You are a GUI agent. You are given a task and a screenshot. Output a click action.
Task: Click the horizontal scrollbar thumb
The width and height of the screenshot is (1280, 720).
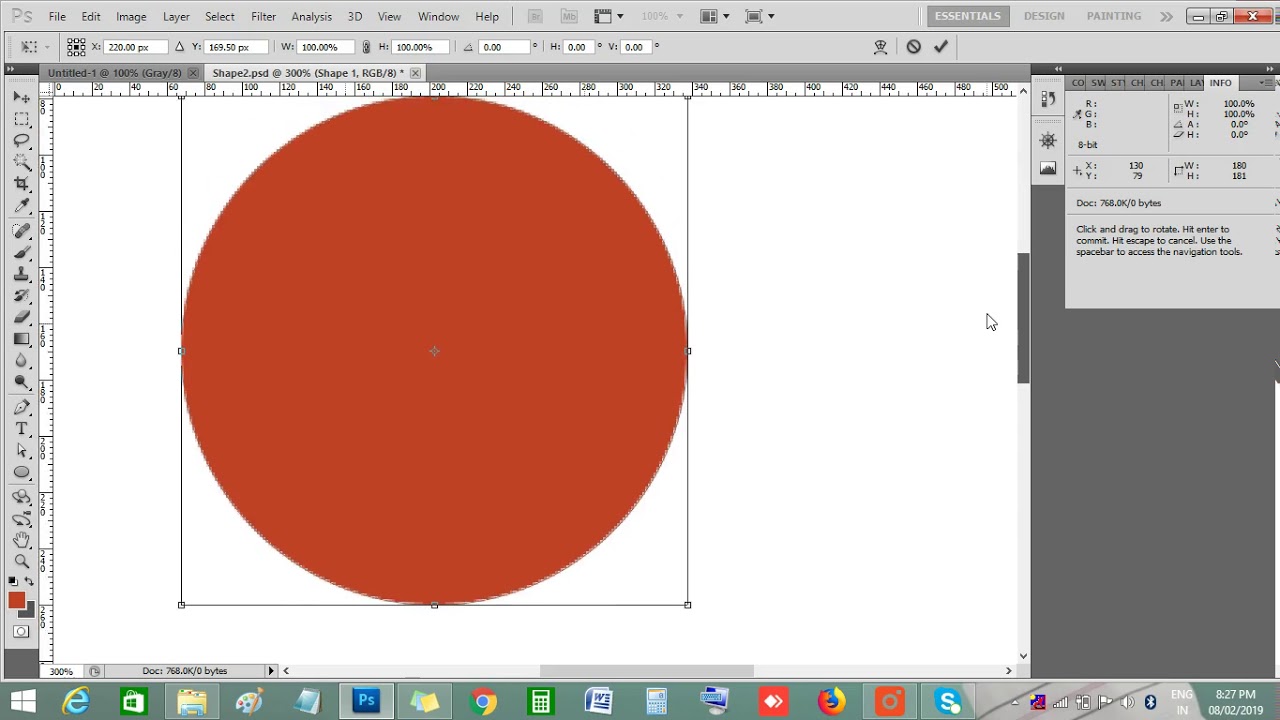click(646, 671)
